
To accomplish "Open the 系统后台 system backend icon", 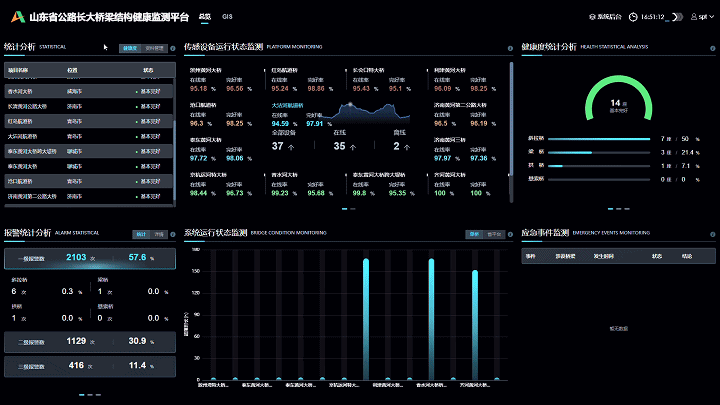I will pos(593,17).
